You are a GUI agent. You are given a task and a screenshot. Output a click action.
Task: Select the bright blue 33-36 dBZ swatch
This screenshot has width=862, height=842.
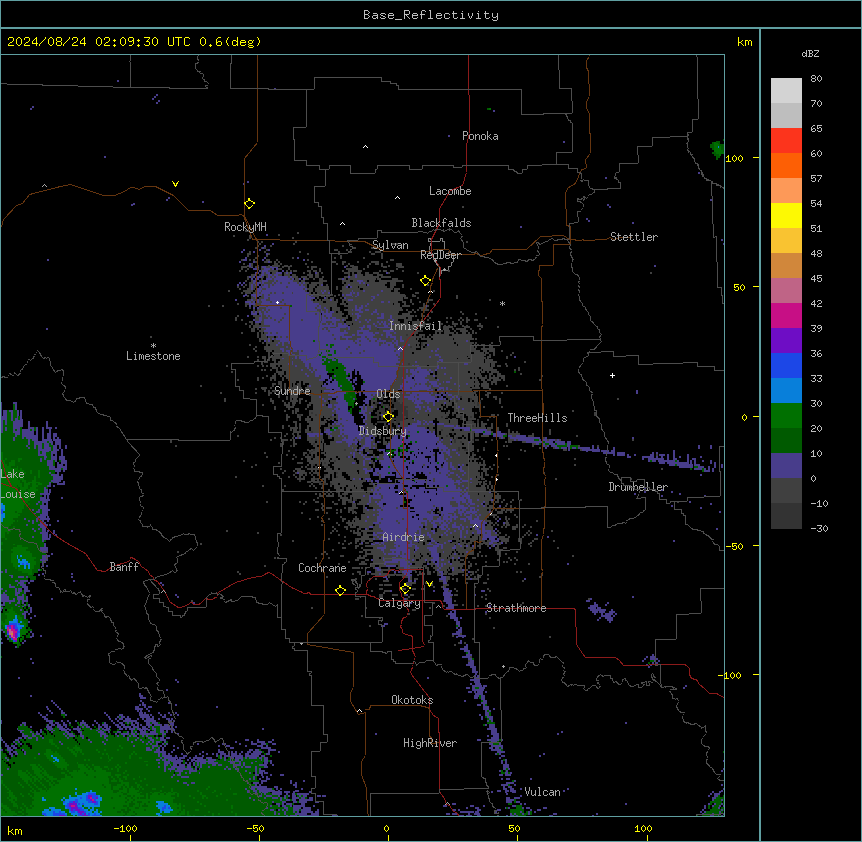pos(786,365)
